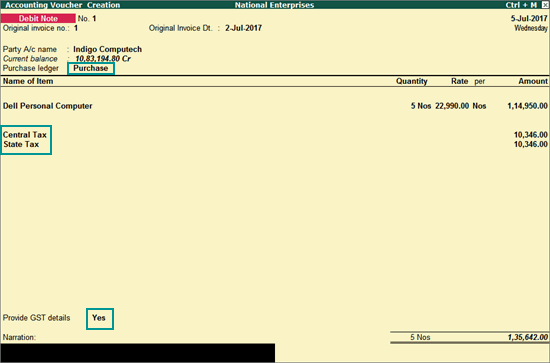
Task: Edit the item rate 22,990.00
Action: tap(452, 106)
